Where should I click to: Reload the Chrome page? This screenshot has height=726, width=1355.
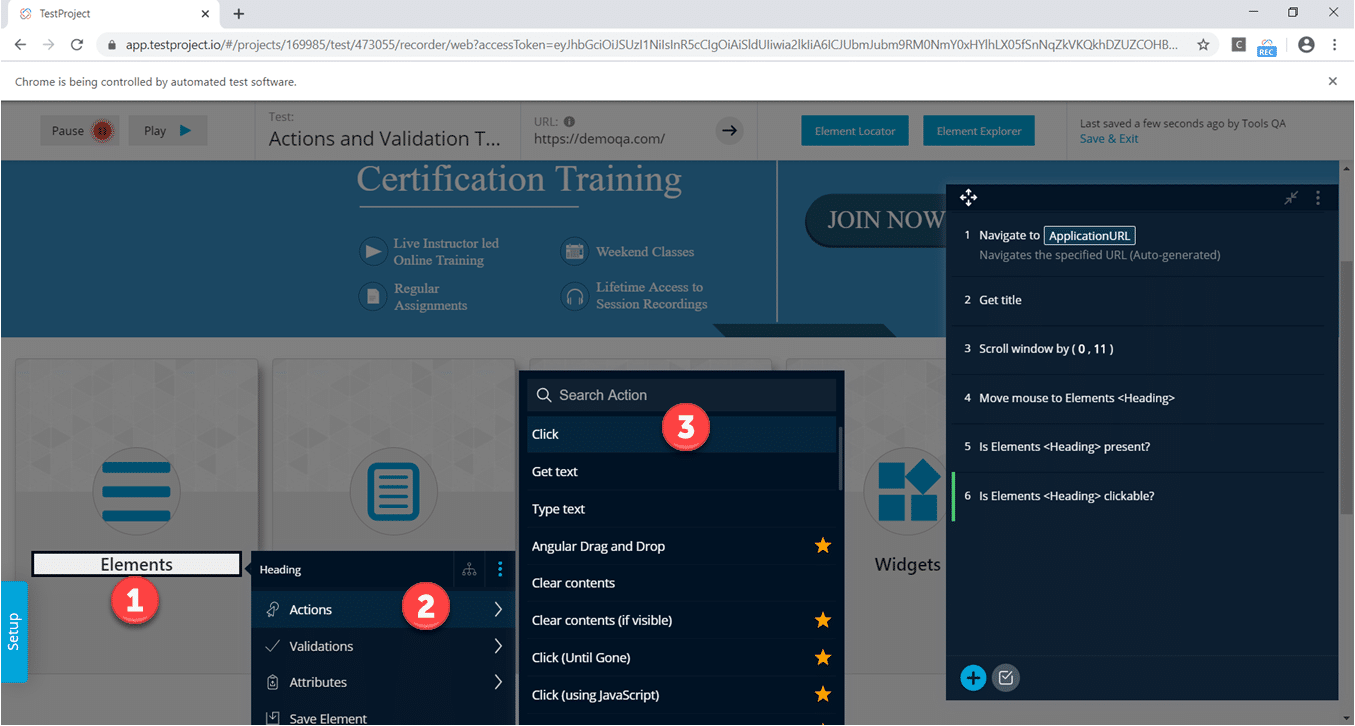(77, 45)
